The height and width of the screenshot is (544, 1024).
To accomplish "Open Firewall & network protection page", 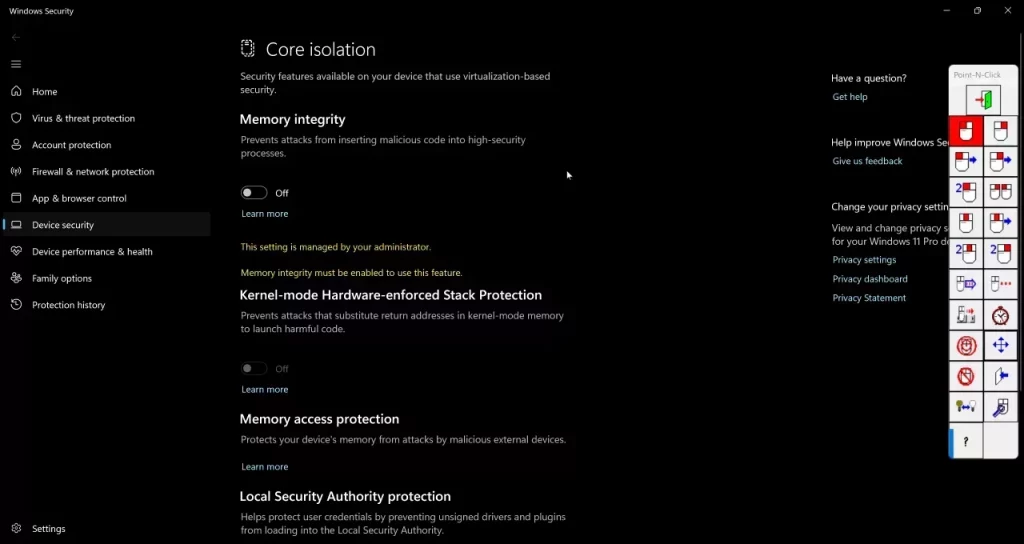I will pyautogui.click(x=93, y=172).
